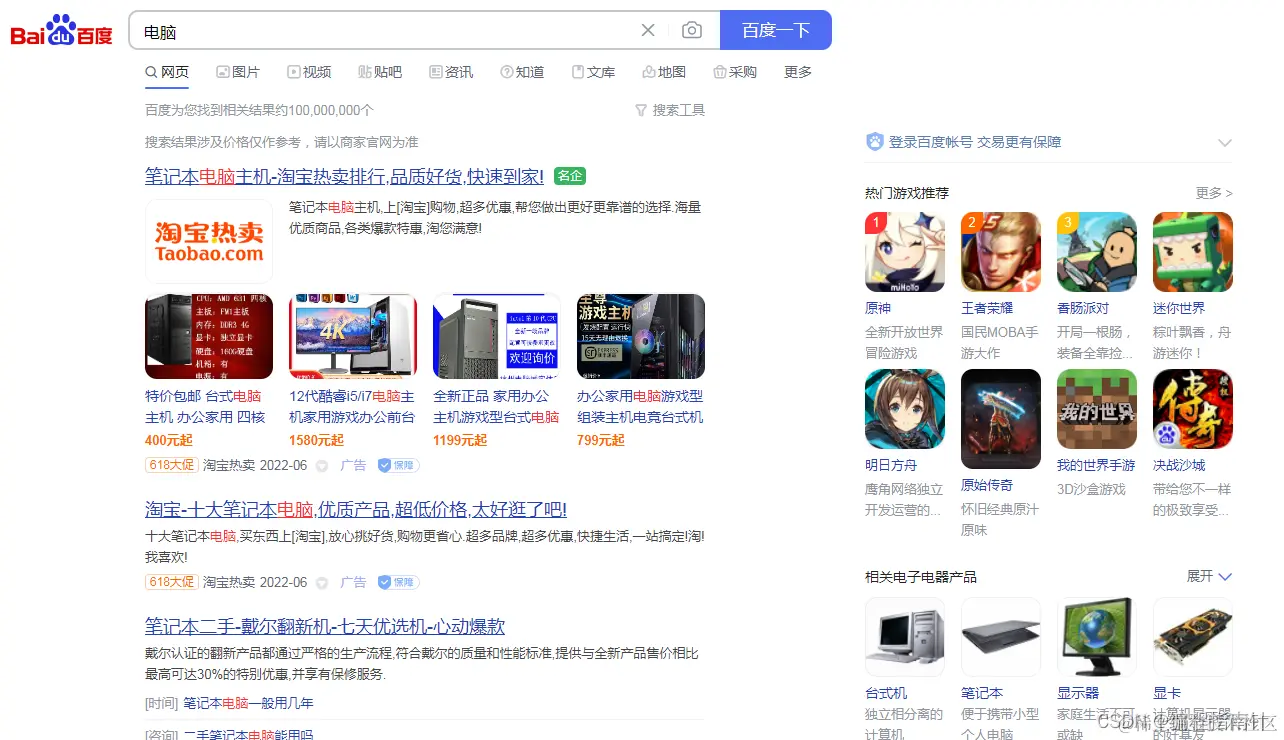The height and width of the screenshot is (740, 1284).
Task: Open 12代酷睿i5/i7电脑主机 product link
Action: tap(352, 407)
